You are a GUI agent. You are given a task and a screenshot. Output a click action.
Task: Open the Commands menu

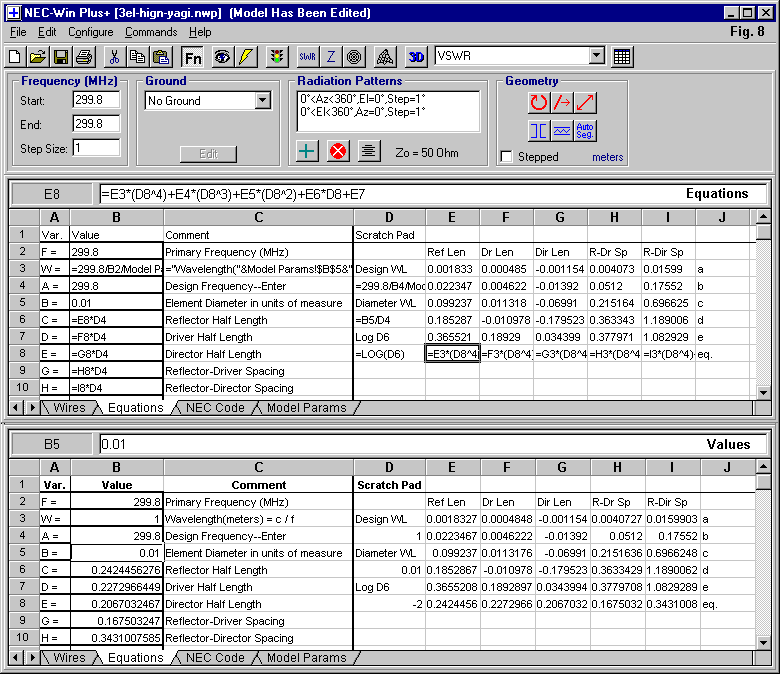(x=151, y=32)
